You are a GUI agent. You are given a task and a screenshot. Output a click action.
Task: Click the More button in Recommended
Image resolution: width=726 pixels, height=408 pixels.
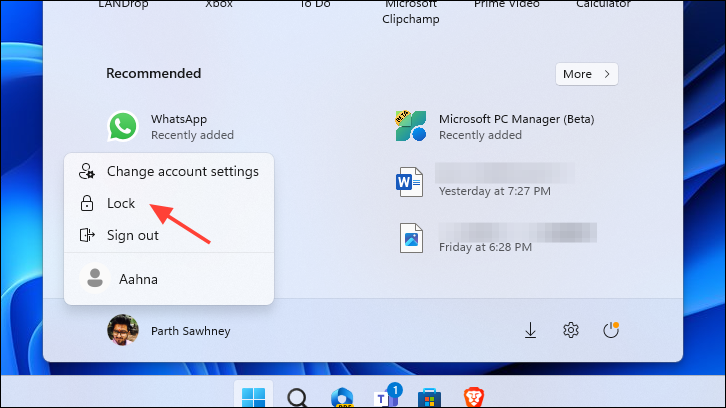587,74
